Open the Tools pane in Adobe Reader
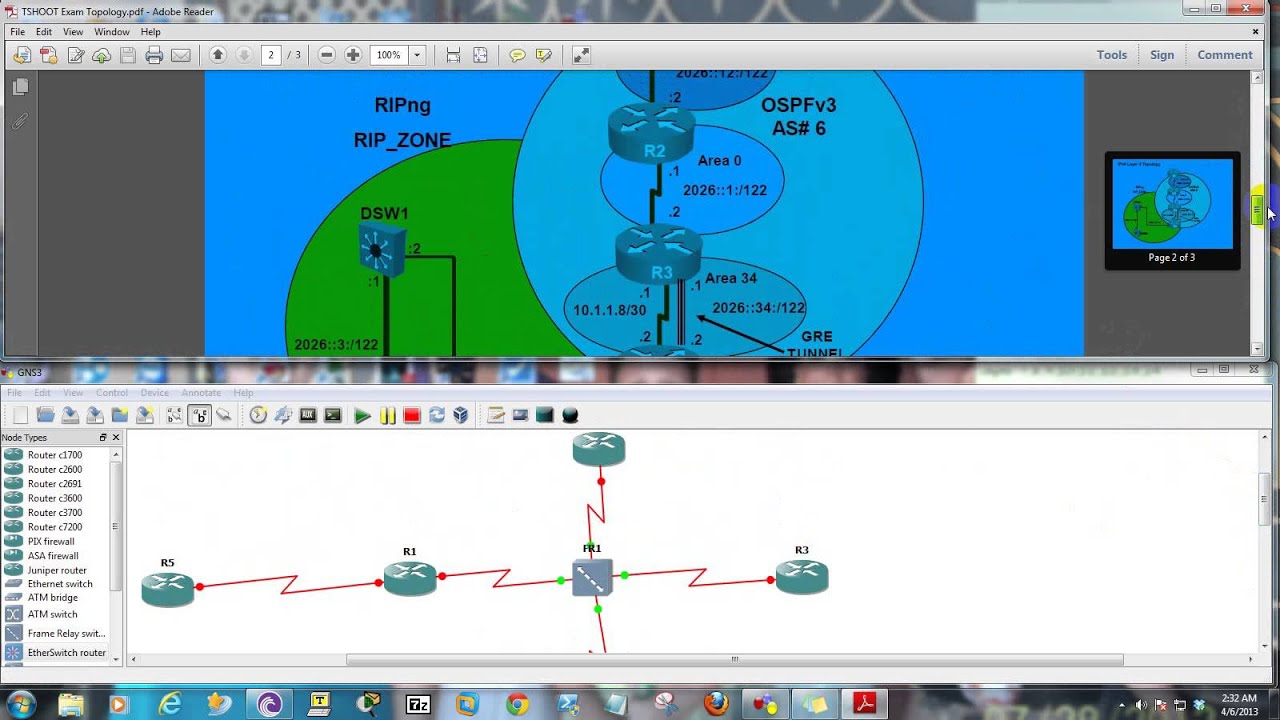The height and width of the screenshot is (720, 1280). [x=1112, y=55]
